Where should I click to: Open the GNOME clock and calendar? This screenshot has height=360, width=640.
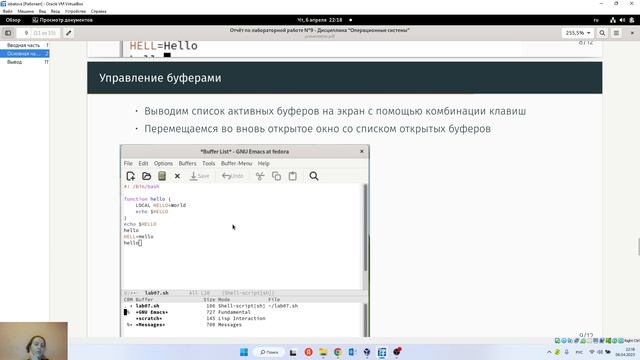click(320, 20)
